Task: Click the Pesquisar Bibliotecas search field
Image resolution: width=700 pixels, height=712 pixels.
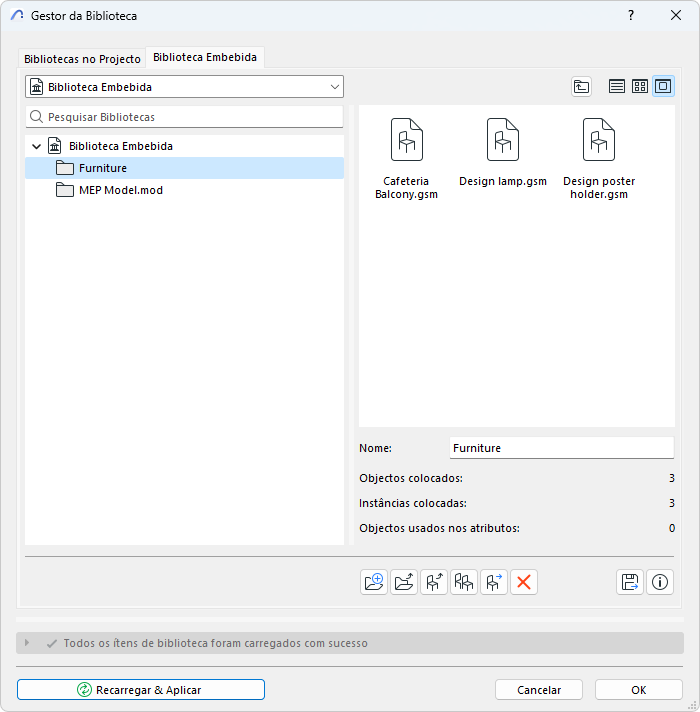Action: click(x=184, y=117)
